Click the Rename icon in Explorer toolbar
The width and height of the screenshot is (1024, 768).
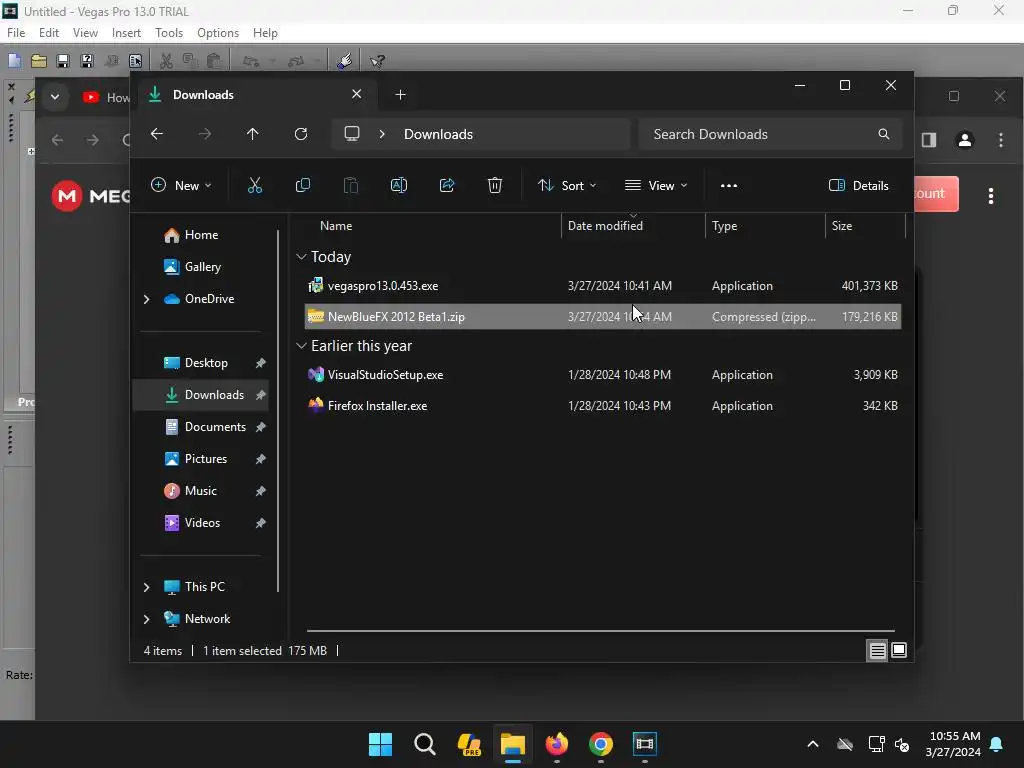click(x=398, y=185)
